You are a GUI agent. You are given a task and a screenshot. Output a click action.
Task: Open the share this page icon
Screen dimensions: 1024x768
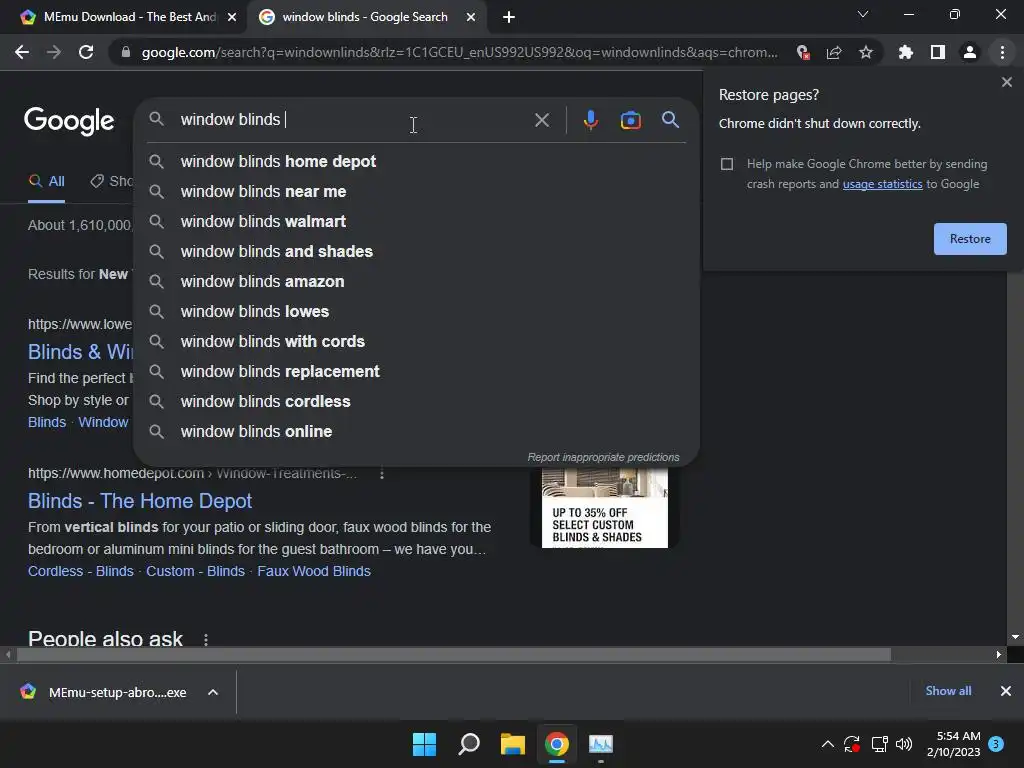click(x=834, y=52)
